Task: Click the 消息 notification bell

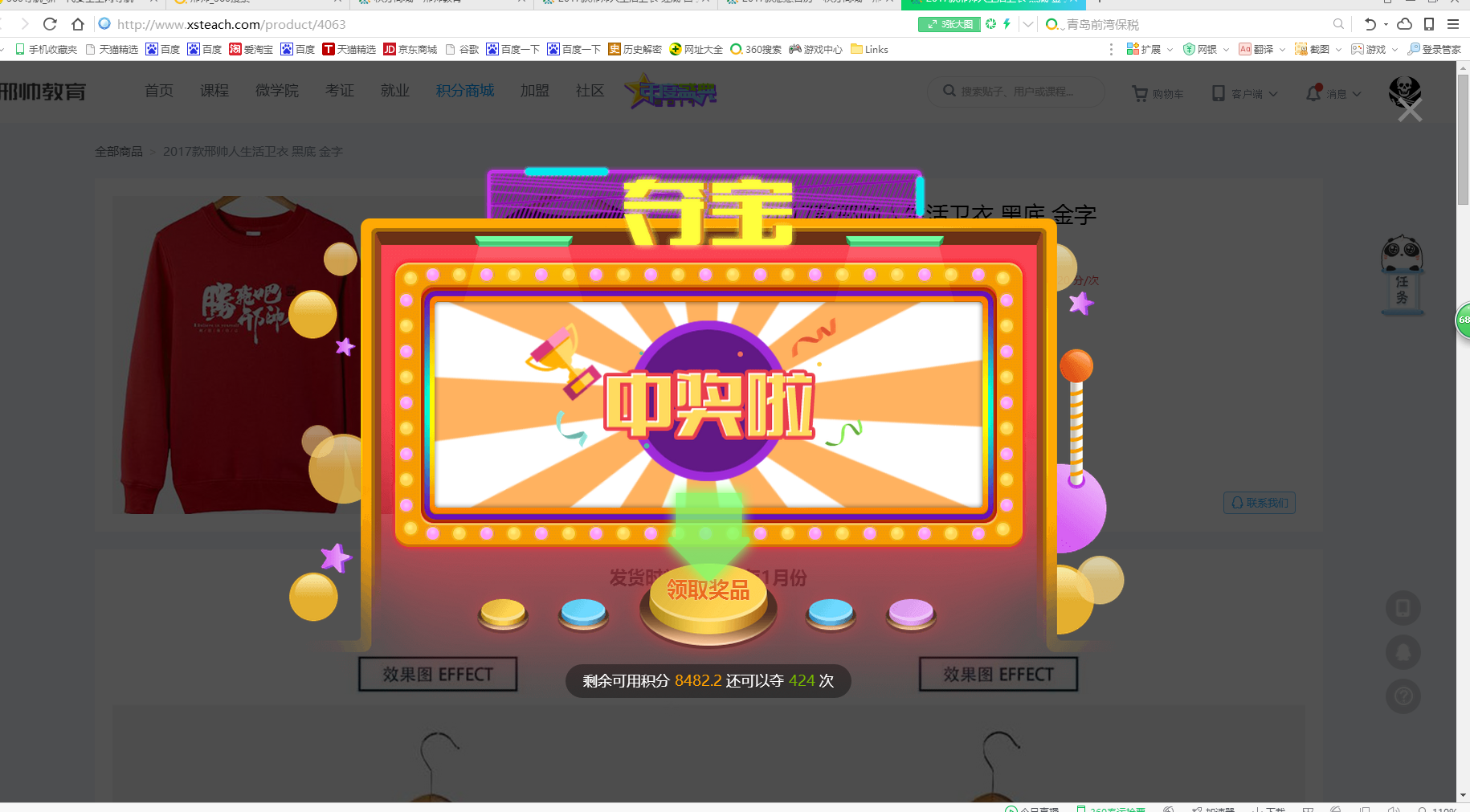Action: coord(1312,93)
